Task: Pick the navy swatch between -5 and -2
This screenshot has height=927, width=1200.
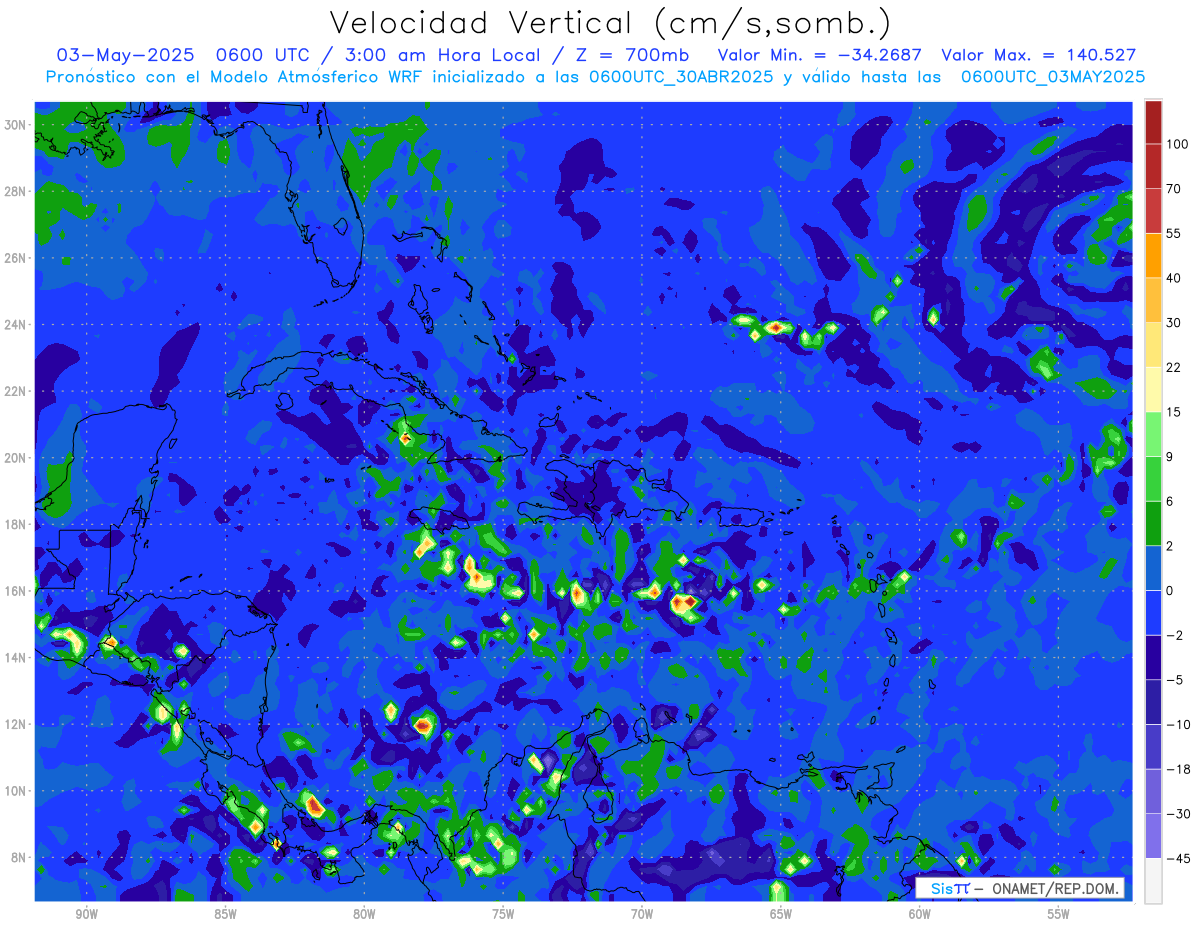Action: pos(1153,657)
